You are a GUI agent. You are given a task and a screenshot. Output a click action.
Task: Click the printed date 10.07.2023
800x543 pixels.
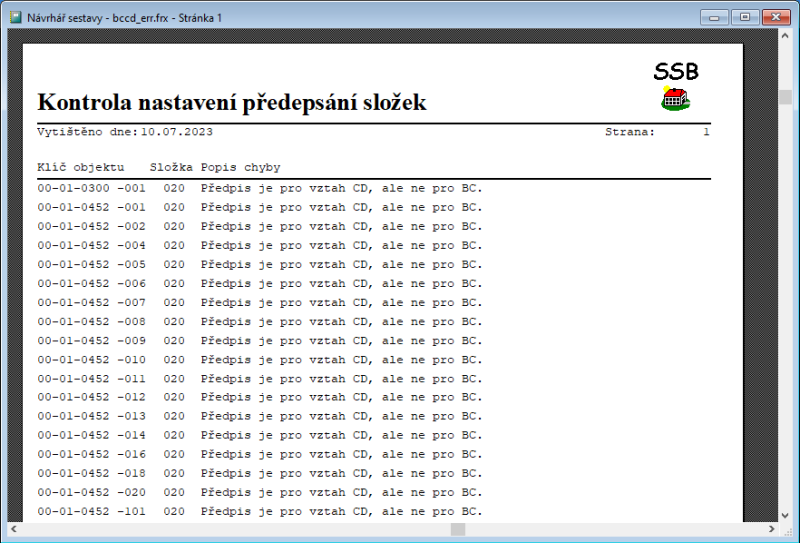click(177, 132)
